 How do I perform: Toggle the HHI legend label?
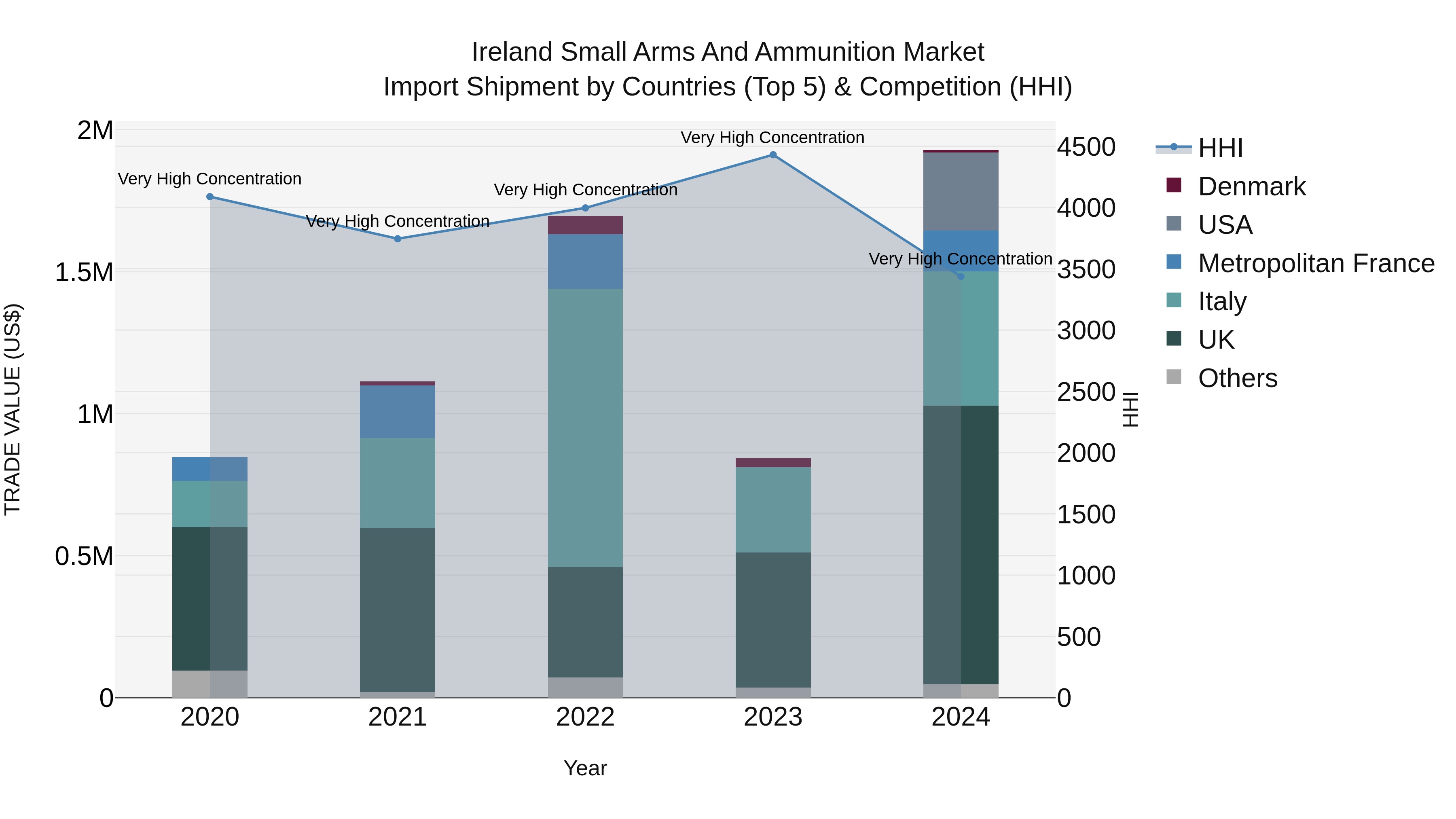click(1220, 148)
